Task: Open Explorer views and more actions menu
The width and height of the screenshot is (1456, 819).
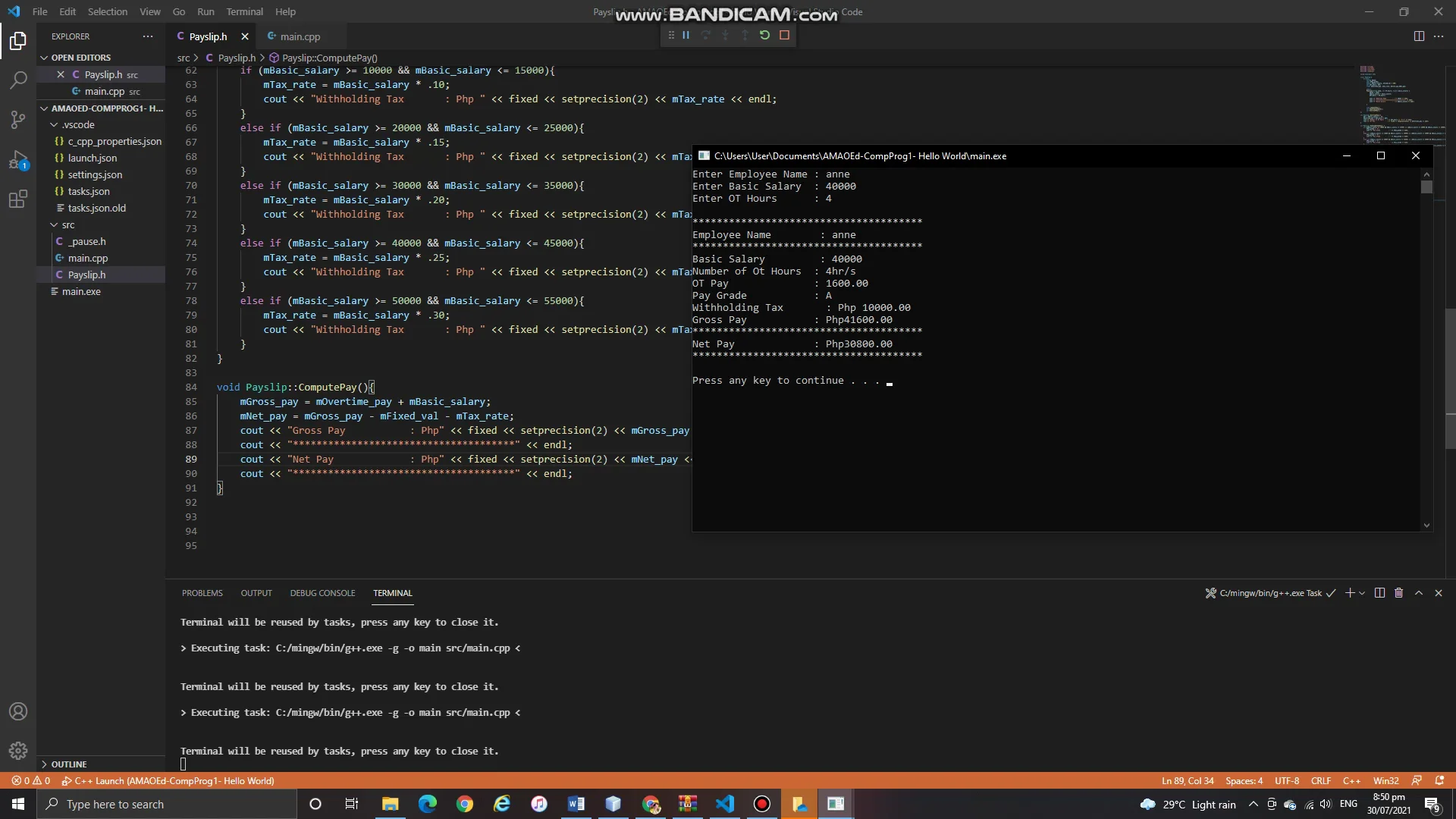Action: [x=148, y=36]
